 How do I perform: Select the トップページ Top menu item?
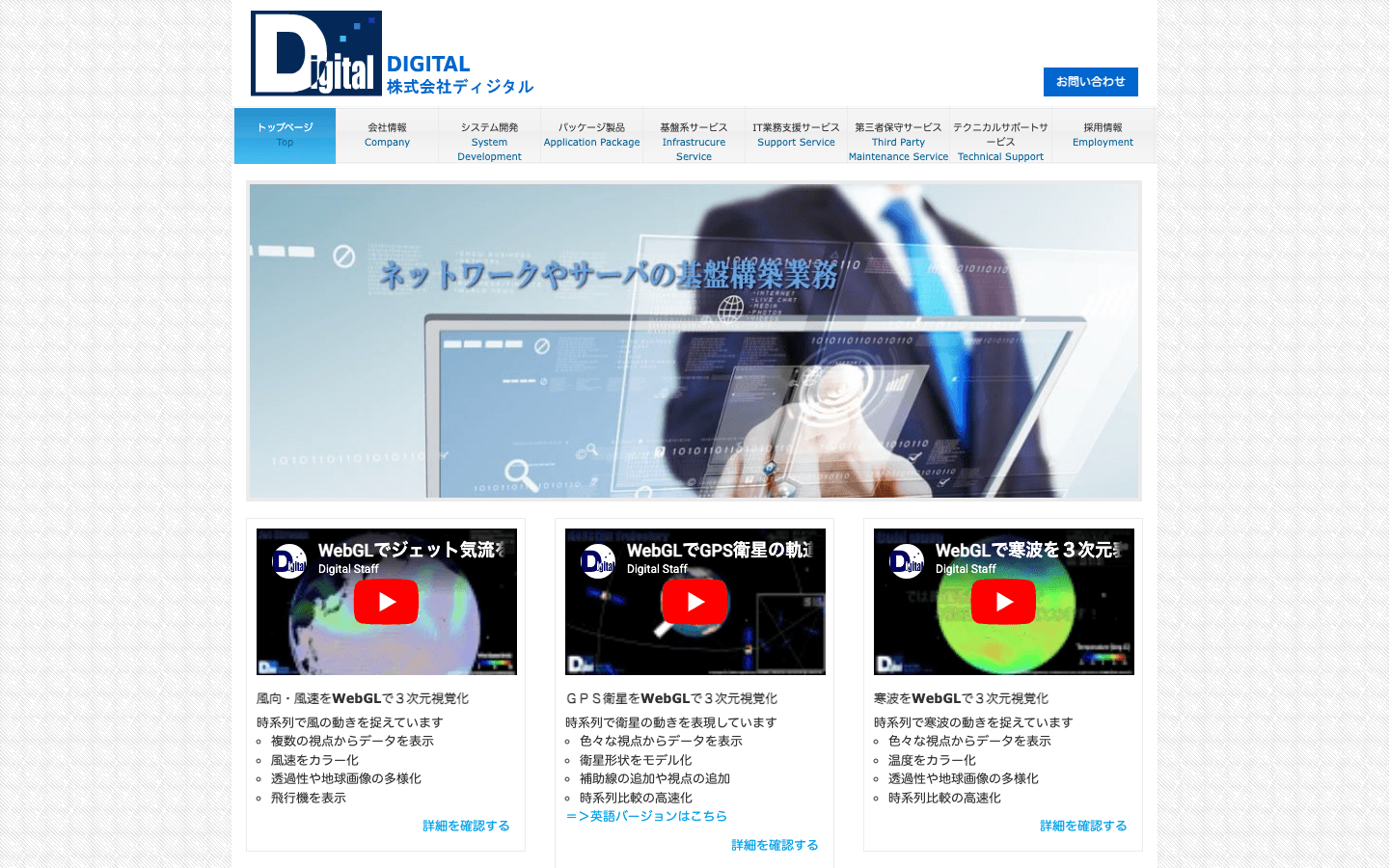(285, 135)
